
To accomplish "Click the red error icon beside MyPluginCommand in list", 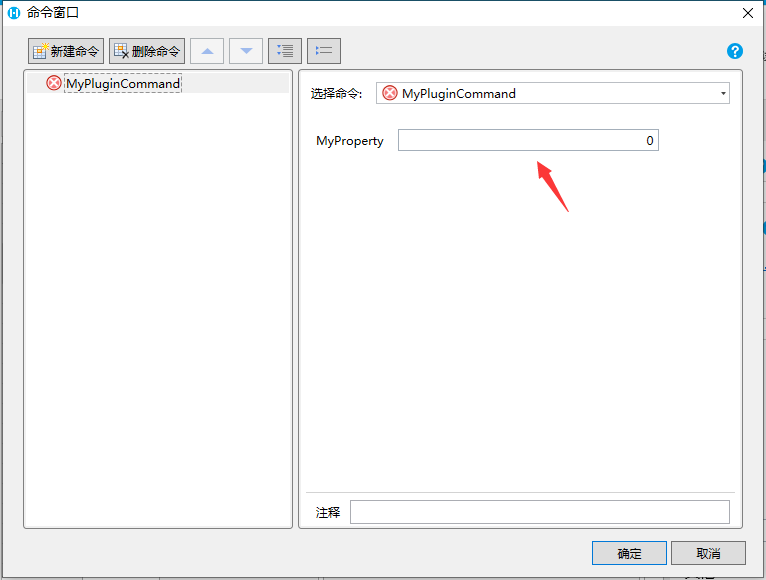I will click(x=54, y=83).
